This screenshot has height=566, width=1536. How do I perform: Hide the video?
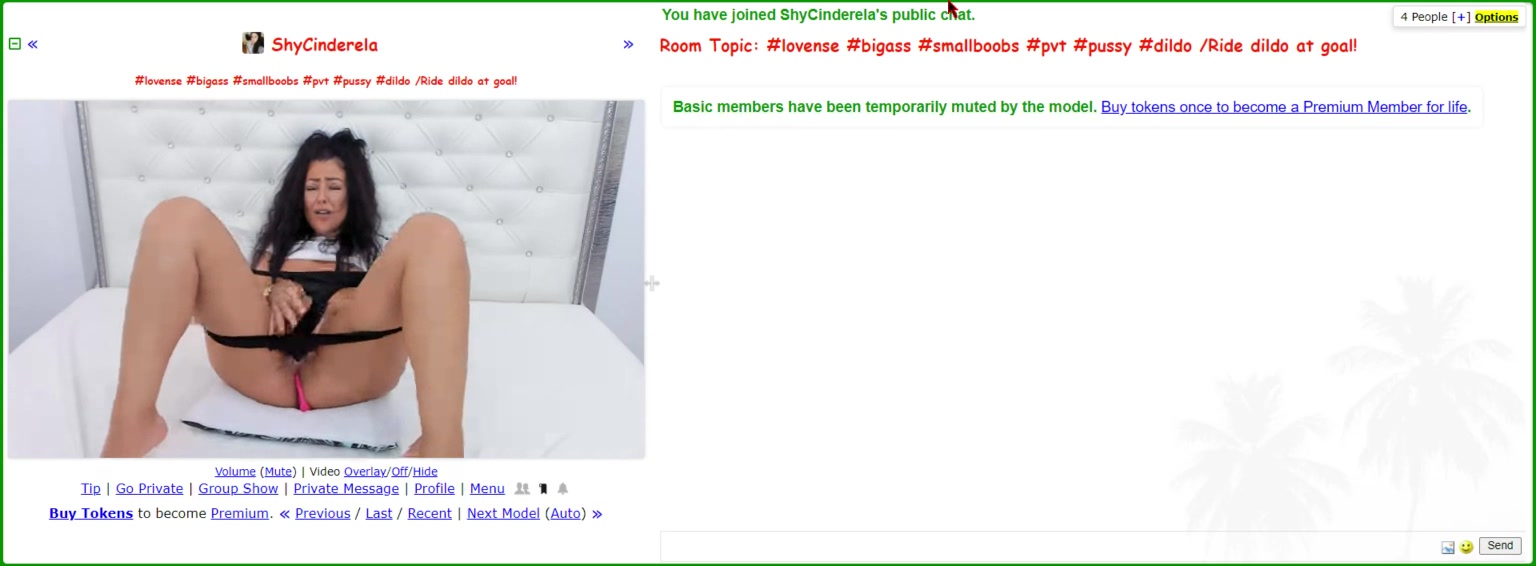pos(425,472)
